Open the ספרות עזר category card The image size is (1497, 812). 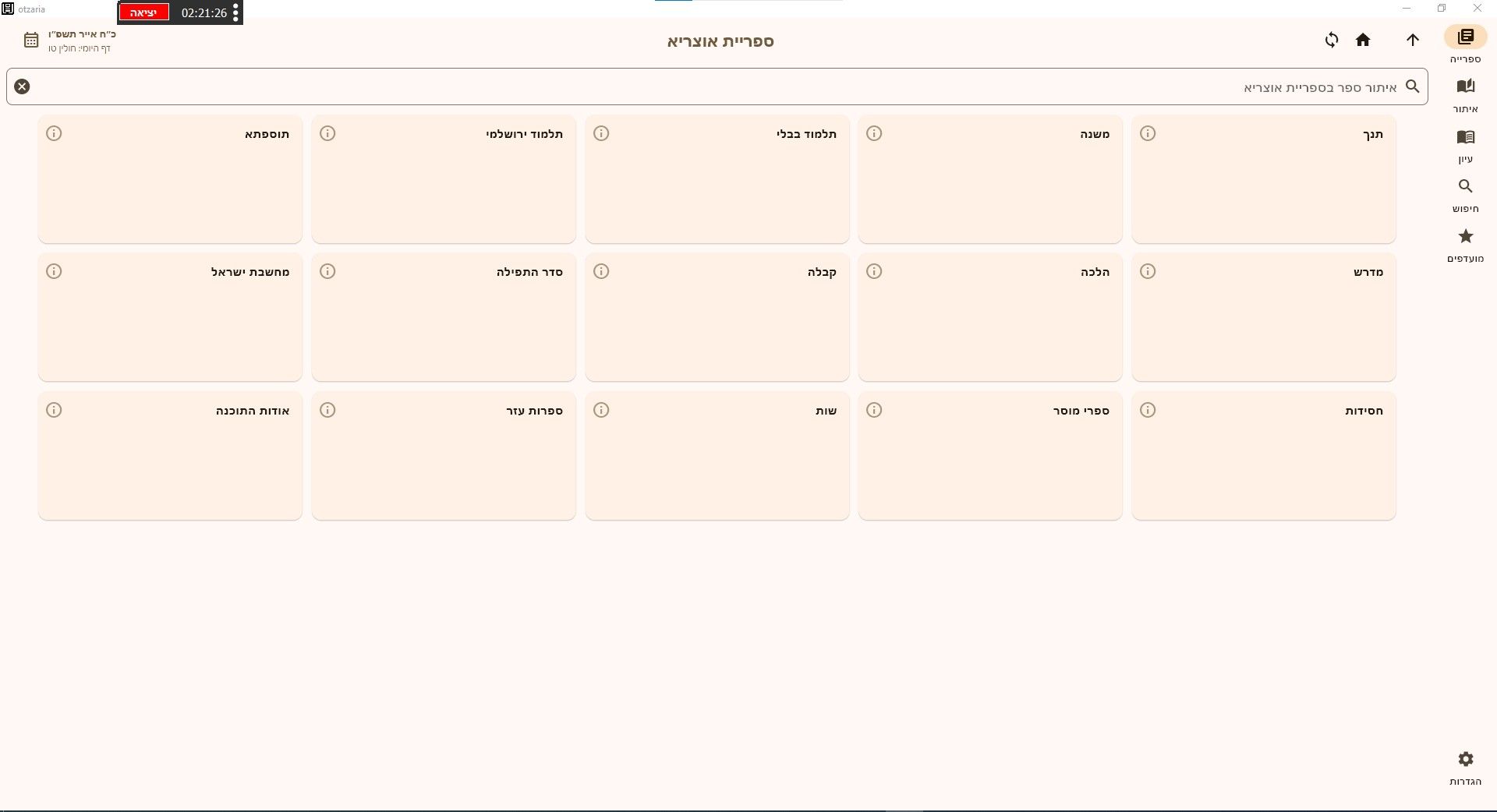[444, 456]
